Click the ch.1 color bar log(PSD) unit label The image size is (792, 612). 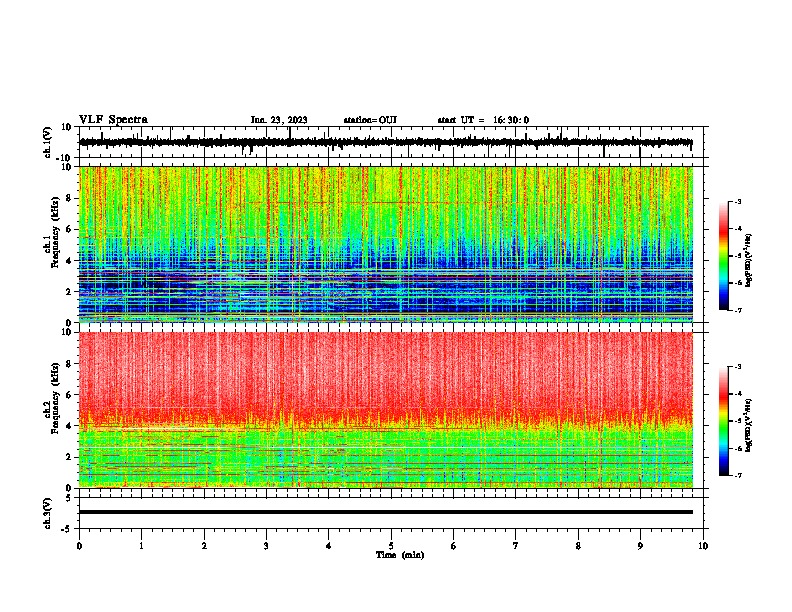pos(749,260)
